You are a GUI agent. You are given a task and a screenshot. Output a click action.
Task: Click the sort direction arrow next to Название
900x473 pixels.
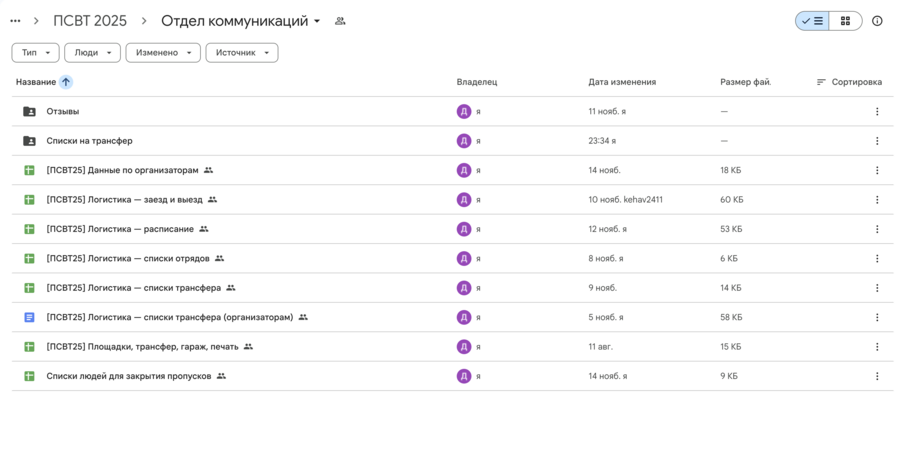(66, 82)
